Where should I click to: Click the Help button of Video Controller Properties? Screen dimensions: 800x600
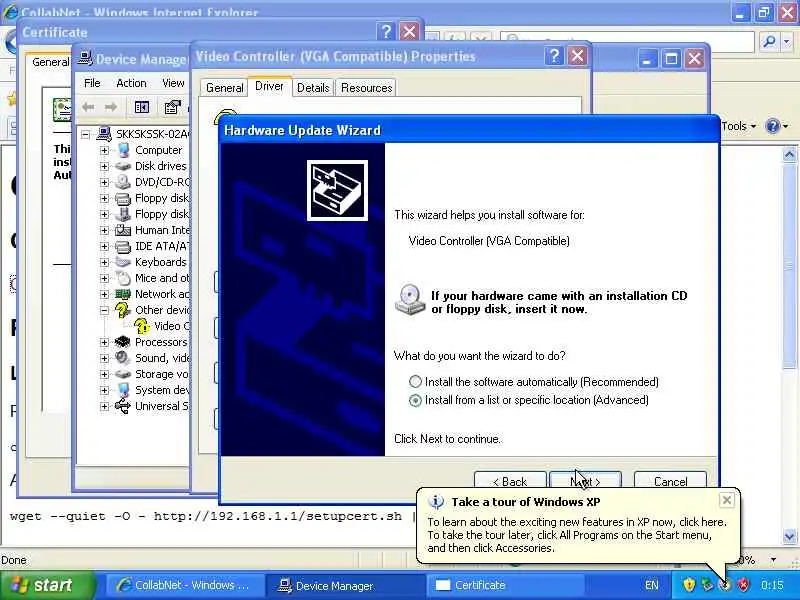coord(554,56)
